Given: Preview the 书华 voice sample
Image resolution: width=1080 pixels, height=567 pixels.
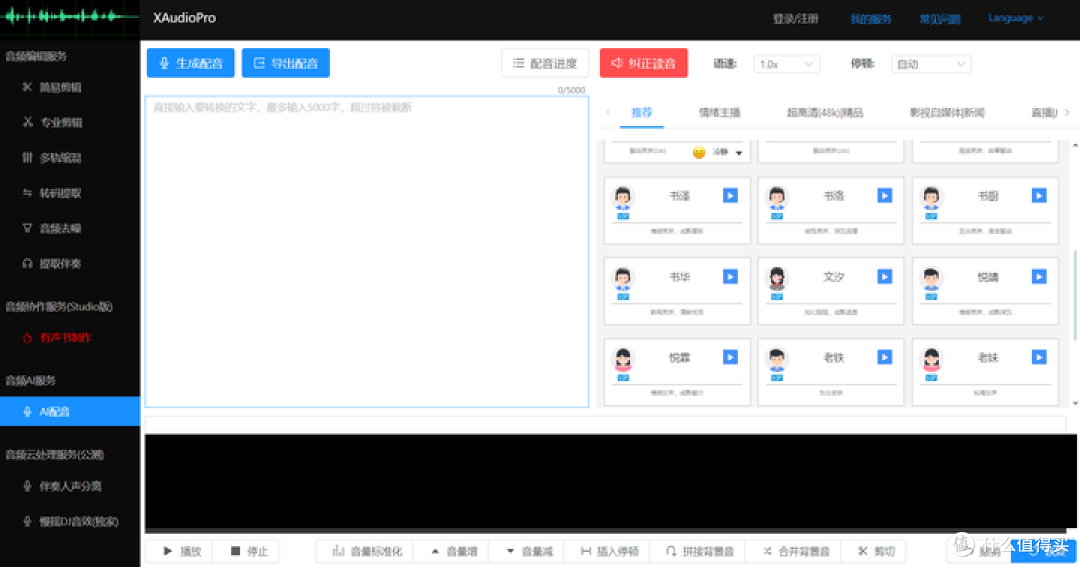Looking at the screenshot, I should click(730, 276).
